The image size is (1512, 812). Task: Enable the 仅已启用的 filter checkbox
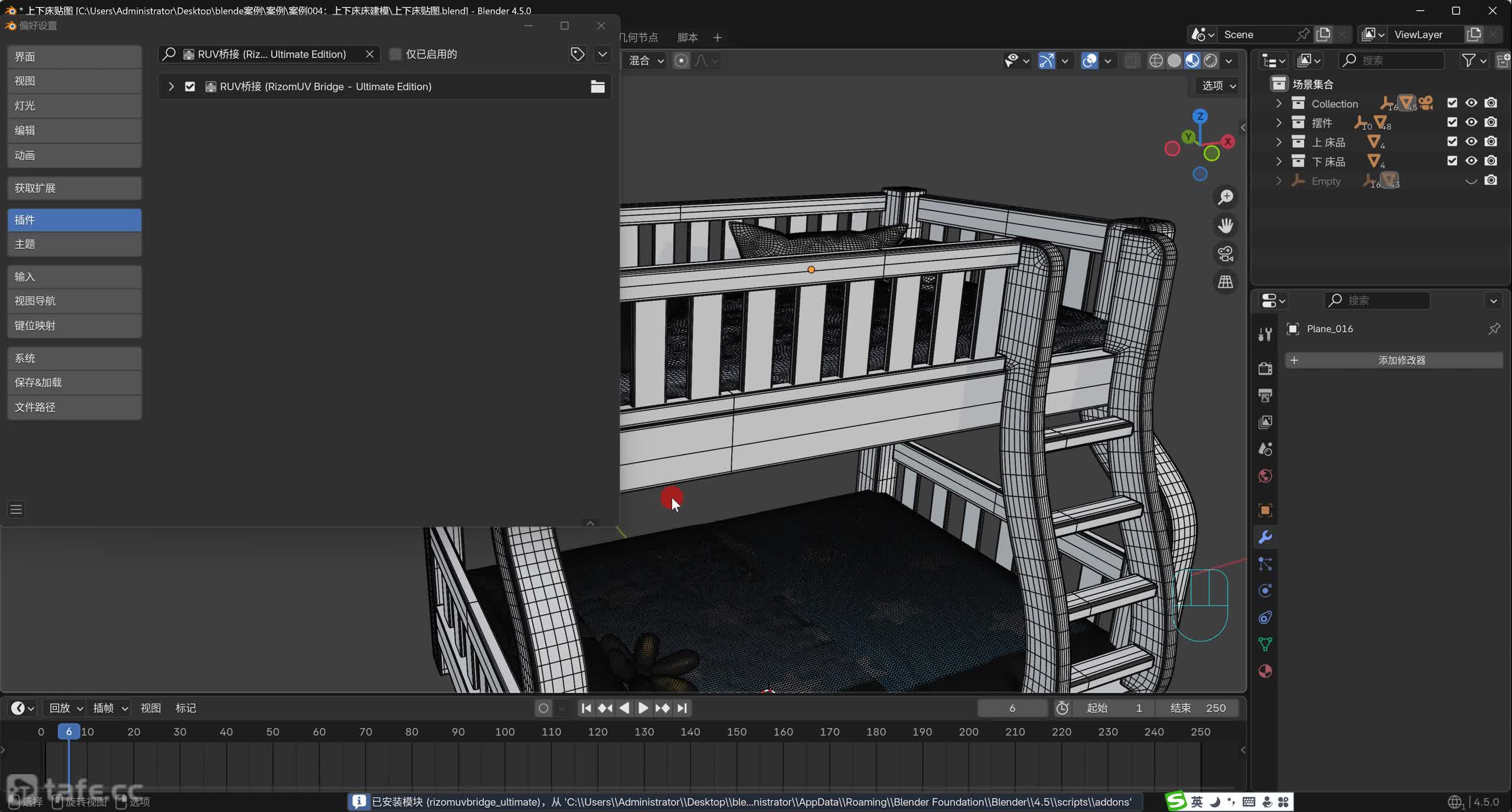(x=396, y=54)
